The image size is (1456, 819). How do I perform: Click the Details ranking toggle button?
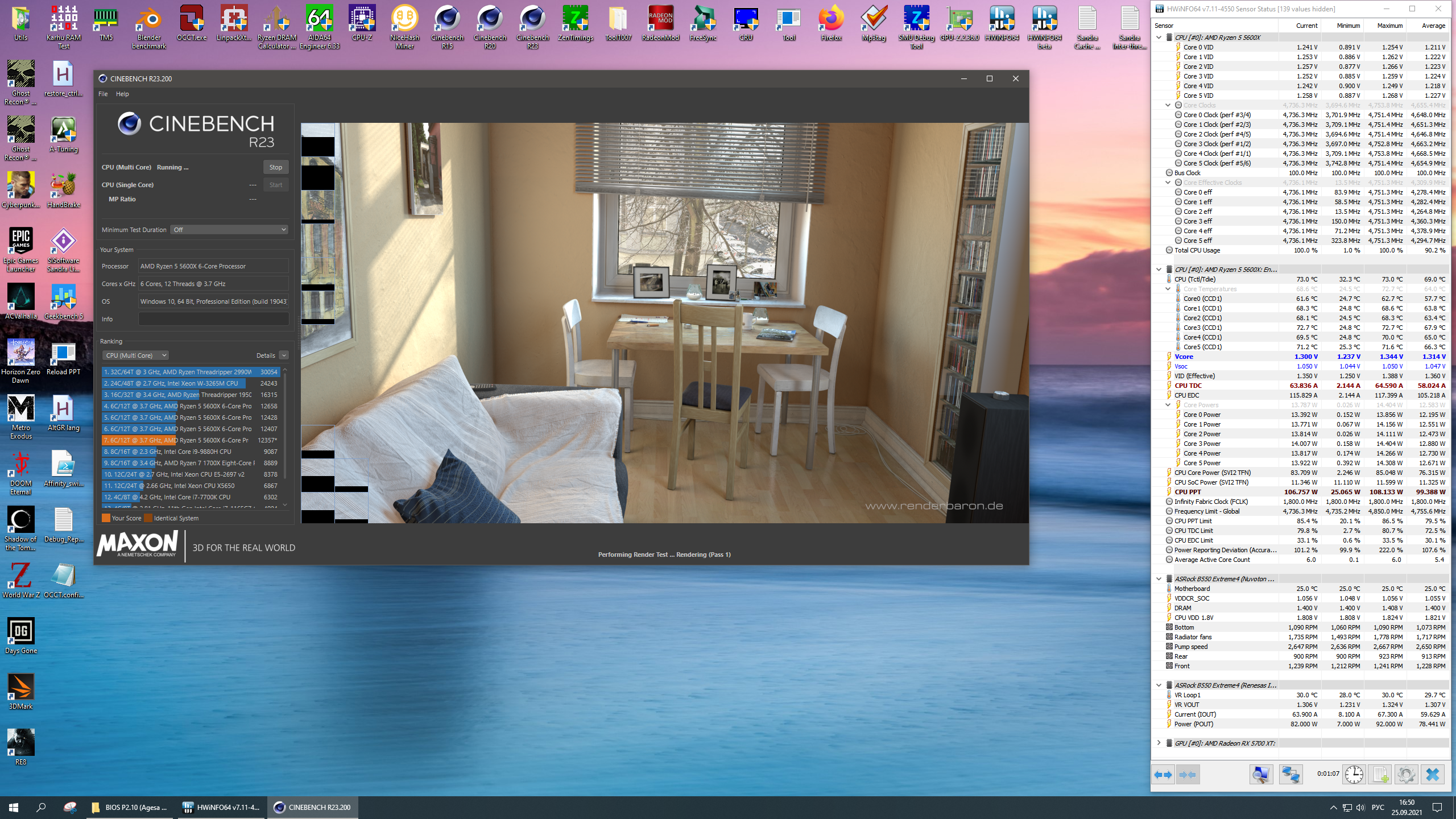283,355
